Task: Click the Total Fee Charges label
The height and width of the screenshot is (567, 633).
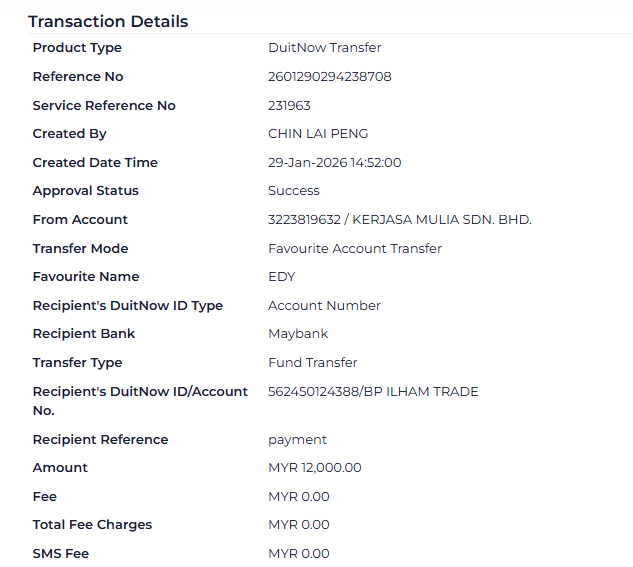Action: coord(92,525)
